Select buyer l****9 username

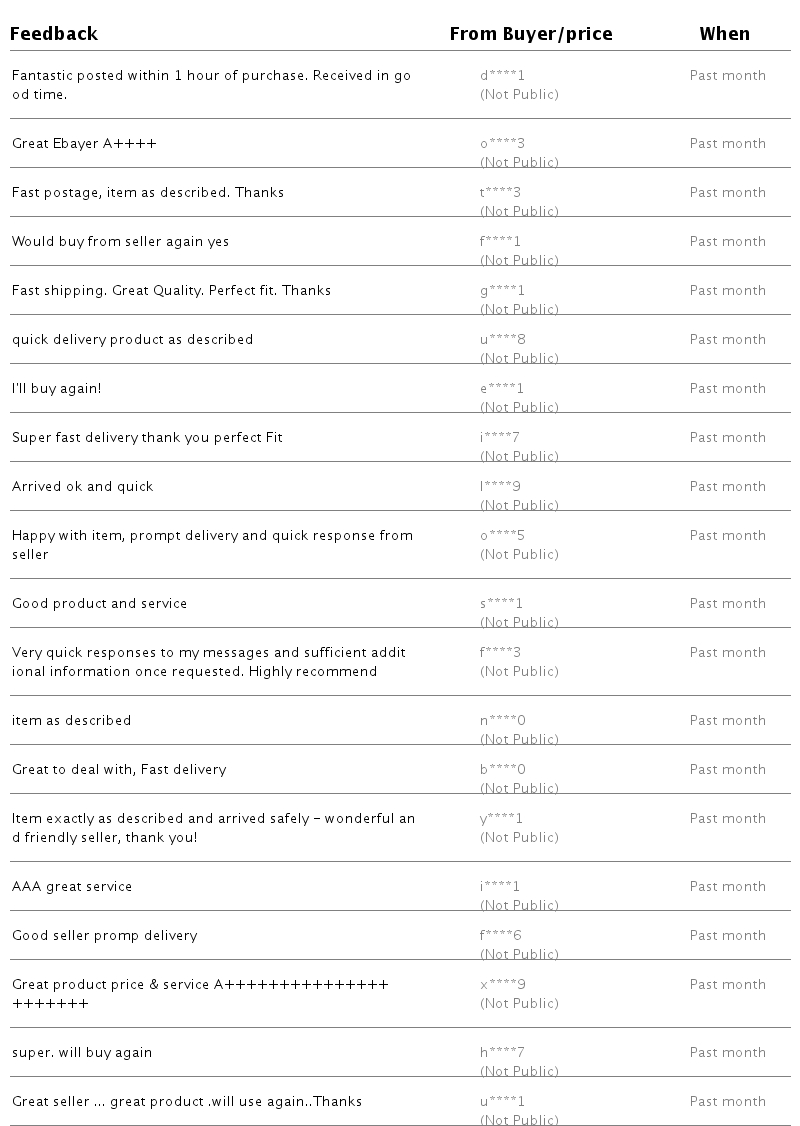[500, 486]
